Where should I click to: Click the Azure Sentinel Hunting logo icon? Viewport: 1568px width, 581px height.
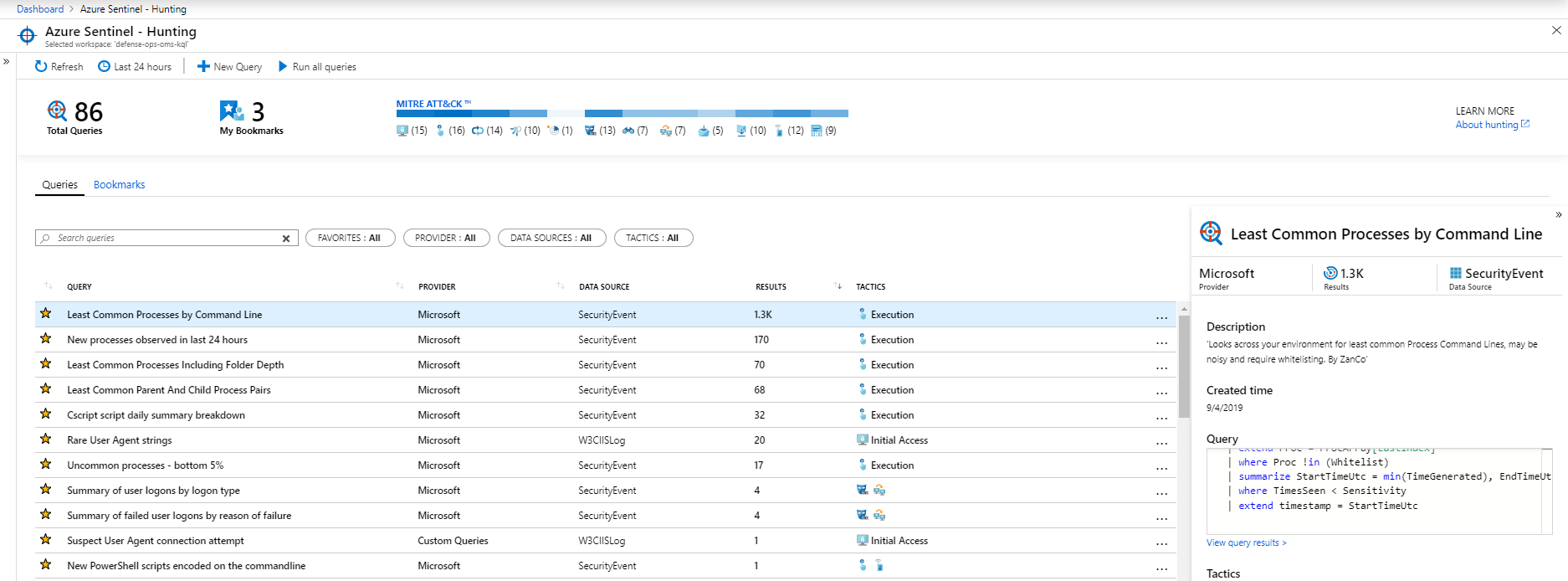(x=27, y=35)
